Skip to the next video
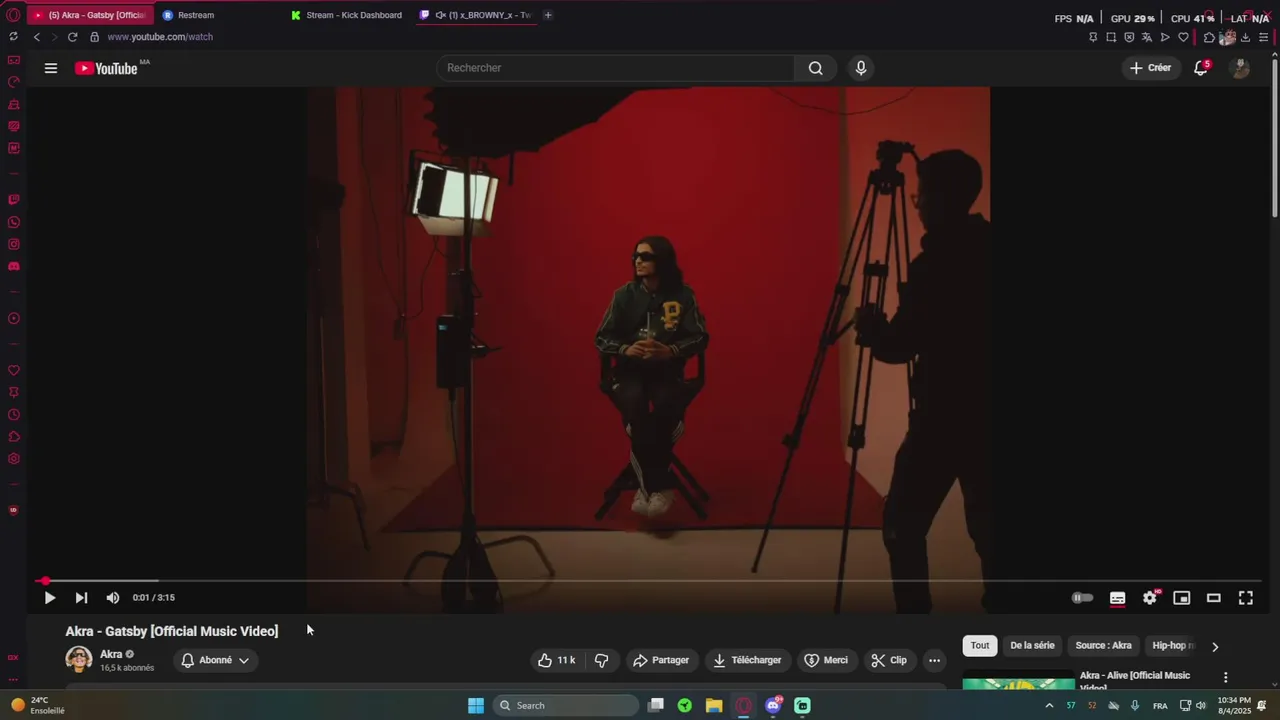1280x720 pixels. [81, 598]
